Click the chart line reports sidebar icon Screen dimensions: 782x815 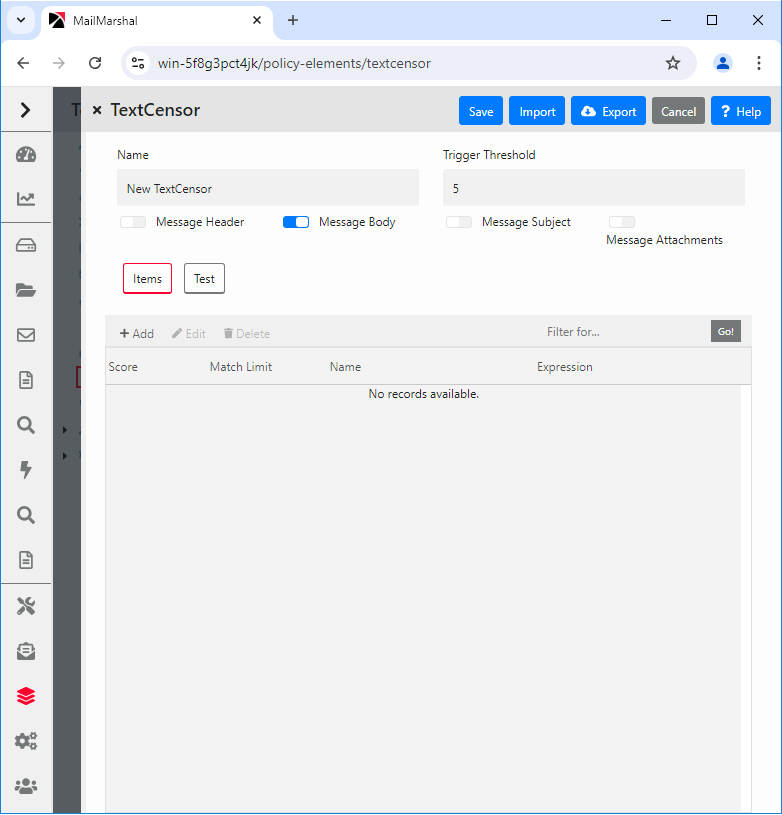point(26,199)
